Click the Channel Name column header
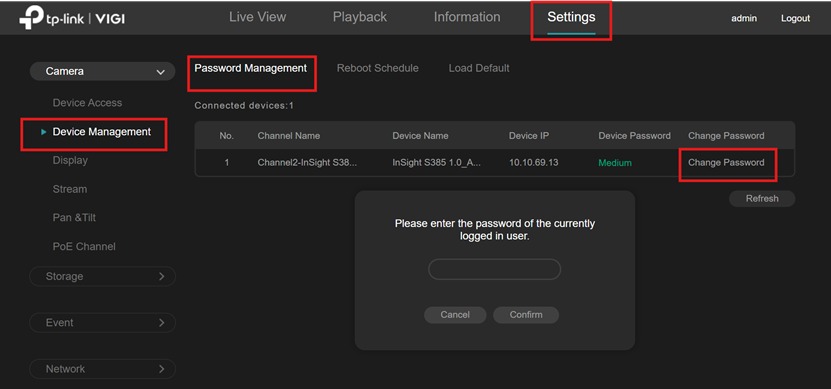 [x=289, y=136]
